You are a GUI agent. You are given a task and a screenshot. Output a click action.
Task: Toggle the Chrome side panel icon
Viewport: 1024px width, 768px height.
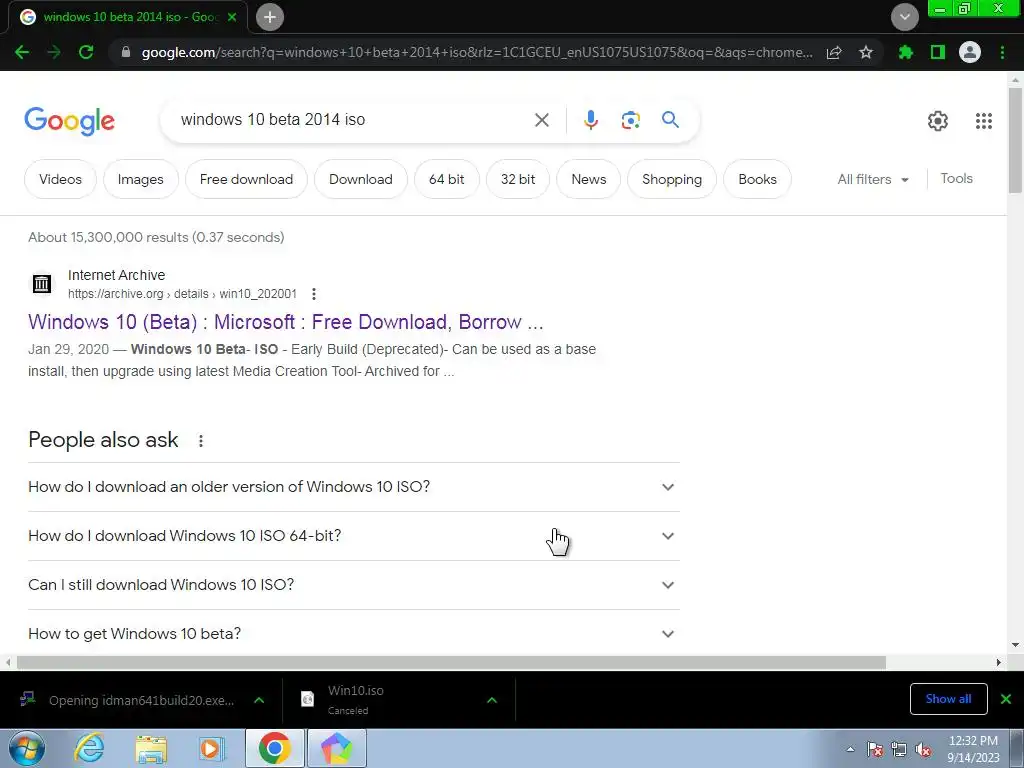tap(938, 52)
